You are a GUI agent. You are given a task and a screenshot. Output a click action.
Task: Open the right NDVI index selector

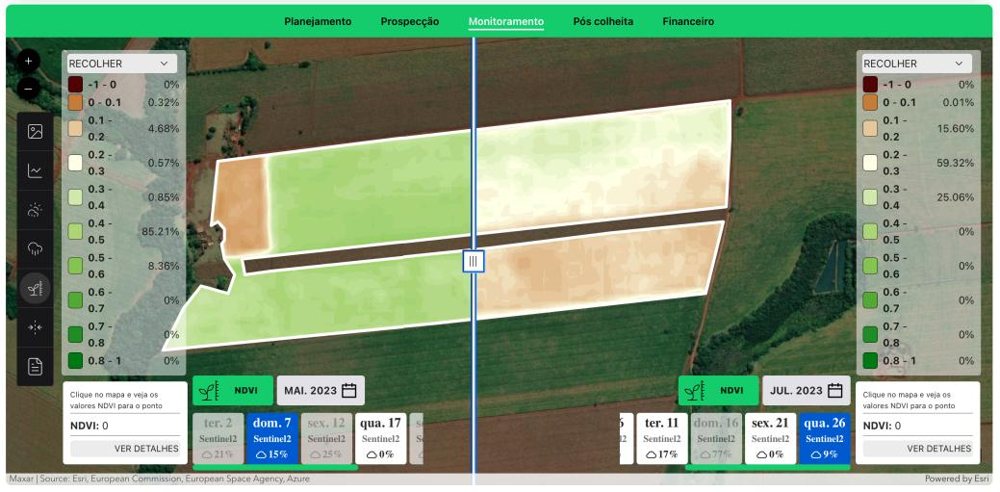(x=718, y=391)
